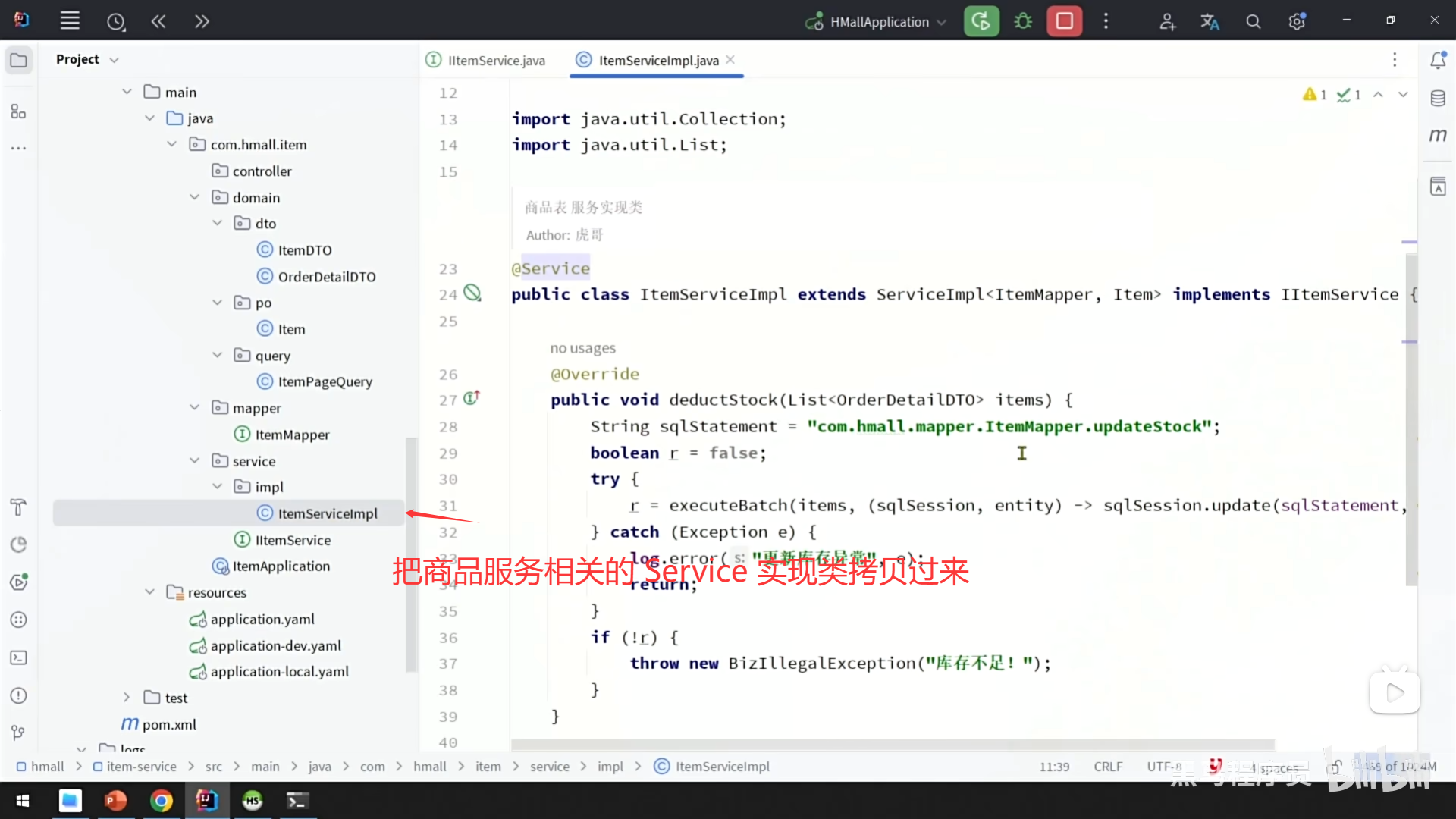Click the editor horizontal scrollbar
Screen dimensions: 1456x819
click(x=892, y=744)
